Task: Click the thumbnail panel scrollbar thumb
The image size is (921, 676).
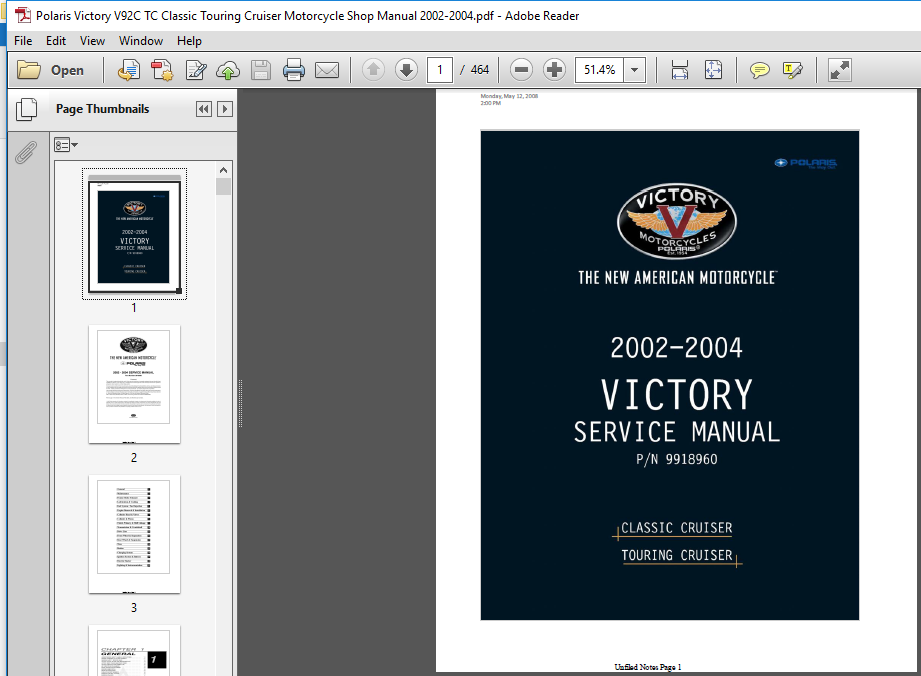Action: click(x=223, y=186)
